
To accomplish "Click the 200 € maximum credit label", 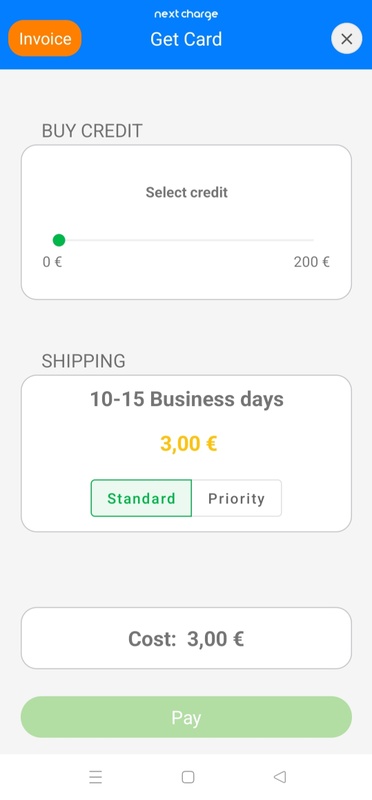I will pyautogui.click(x=312, y=262).
